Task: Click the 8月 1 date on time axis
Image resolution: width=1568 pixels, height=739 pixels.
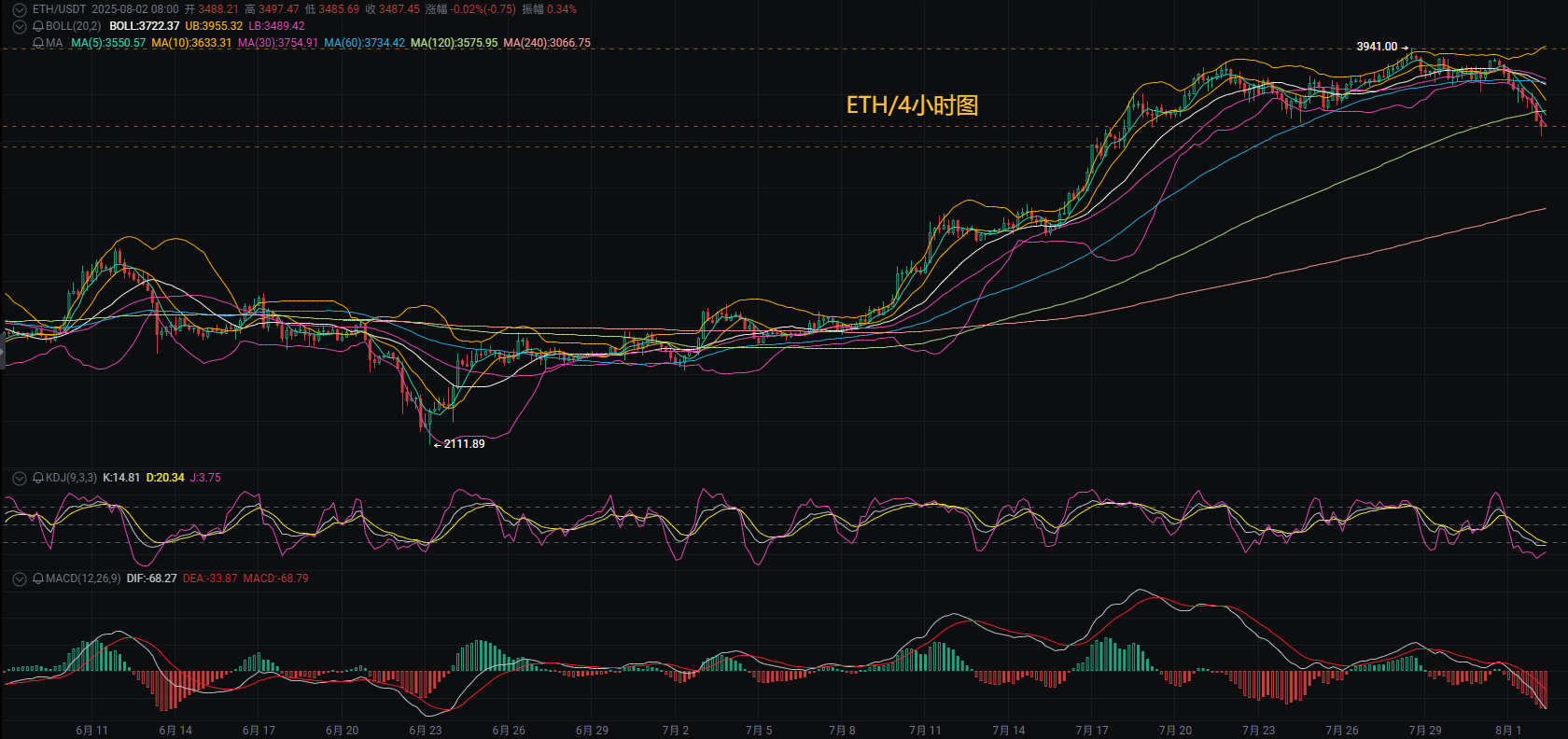Action: pos(1508,731)
